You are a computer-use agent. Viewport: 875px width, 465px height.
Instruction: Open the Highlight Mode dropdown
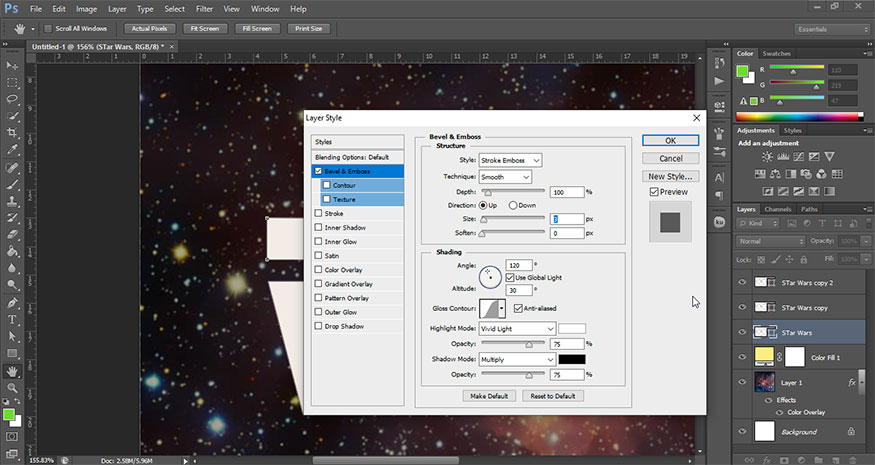(x=517, y=329)
